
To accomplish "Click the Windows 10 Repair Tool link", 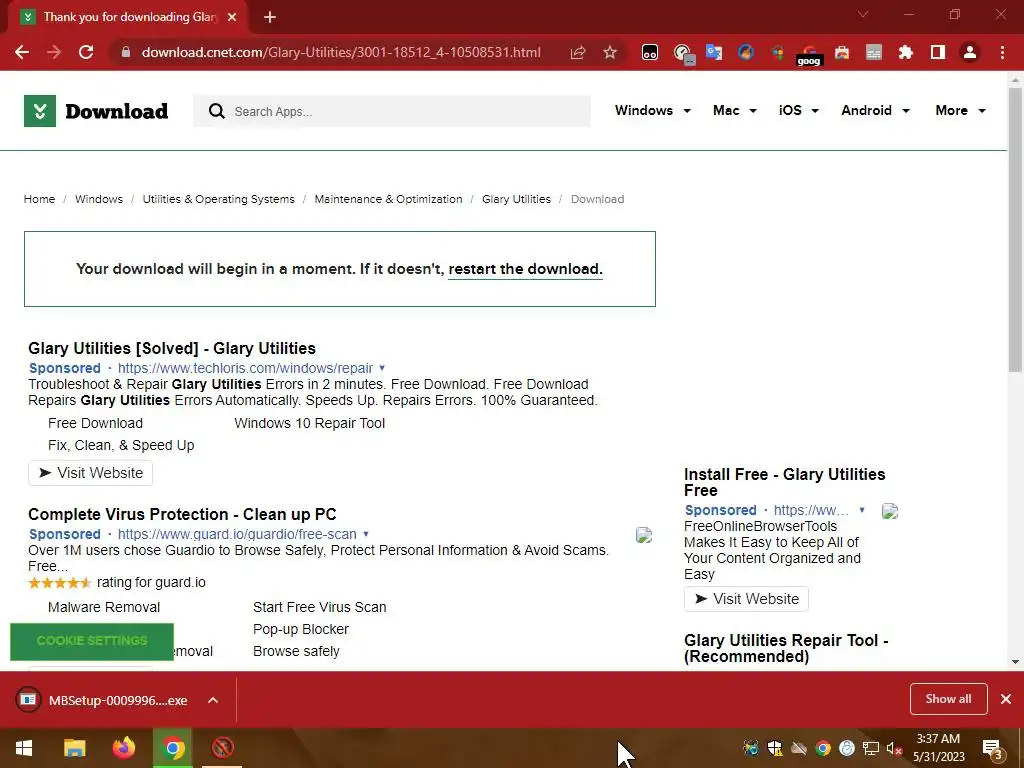I will tap(310, 423).
